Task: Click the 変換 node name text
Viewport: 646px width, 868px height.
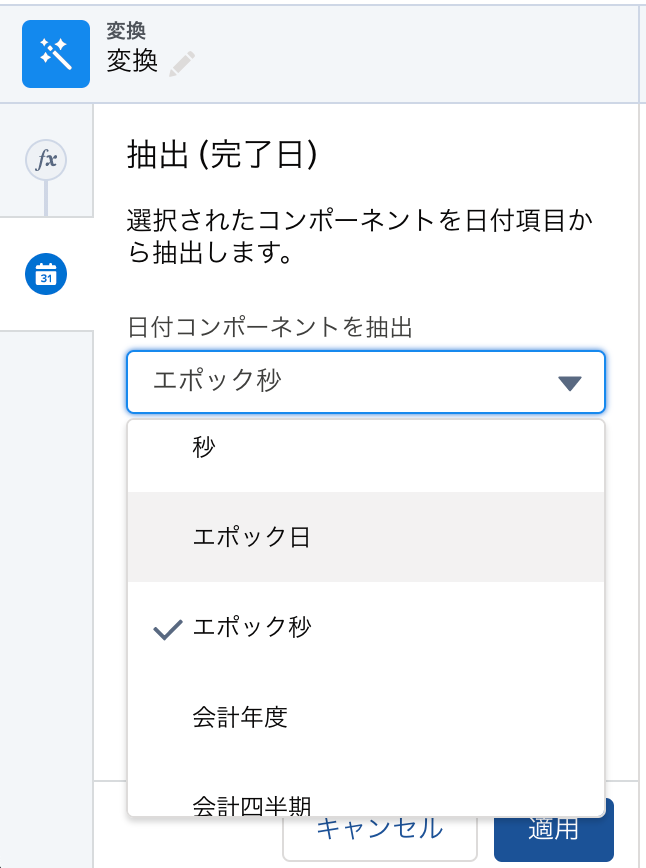Action: click(x=132, y=60)
